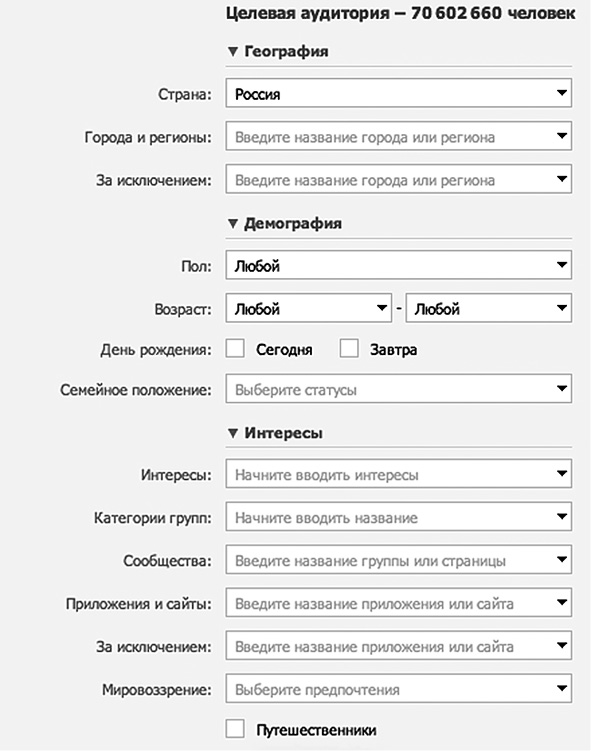Image resolution: width=591 pixels, height=751 pixels.
Task: Click the Интересы input field
Action: [x=398, y=474]
